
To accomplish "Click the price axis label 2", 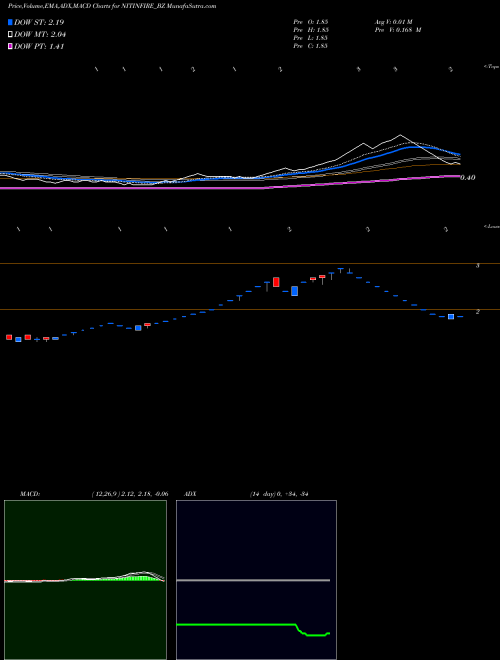I will [478, 312].
